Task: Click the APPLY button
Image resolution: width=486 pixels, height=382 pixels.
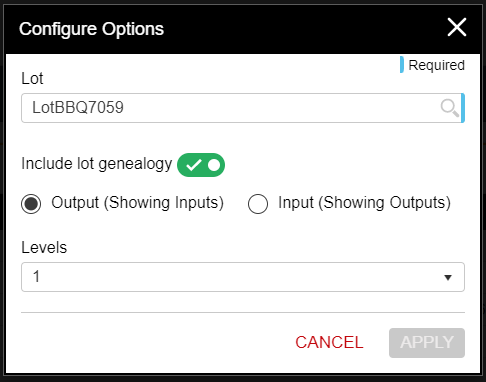Action: [x=427, y=343]
